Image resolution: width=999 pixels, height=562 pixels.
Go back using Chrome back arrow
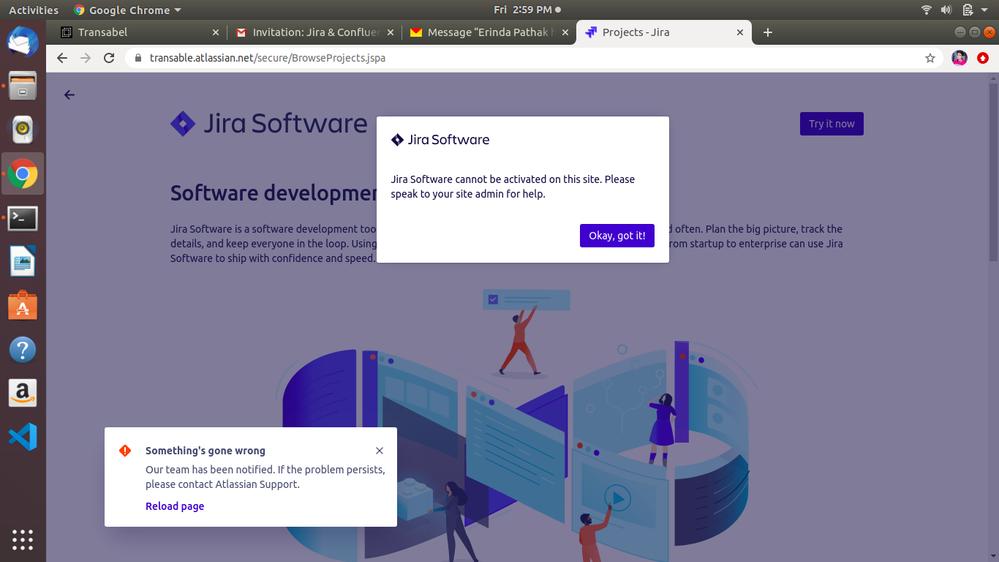coord(62,58)
